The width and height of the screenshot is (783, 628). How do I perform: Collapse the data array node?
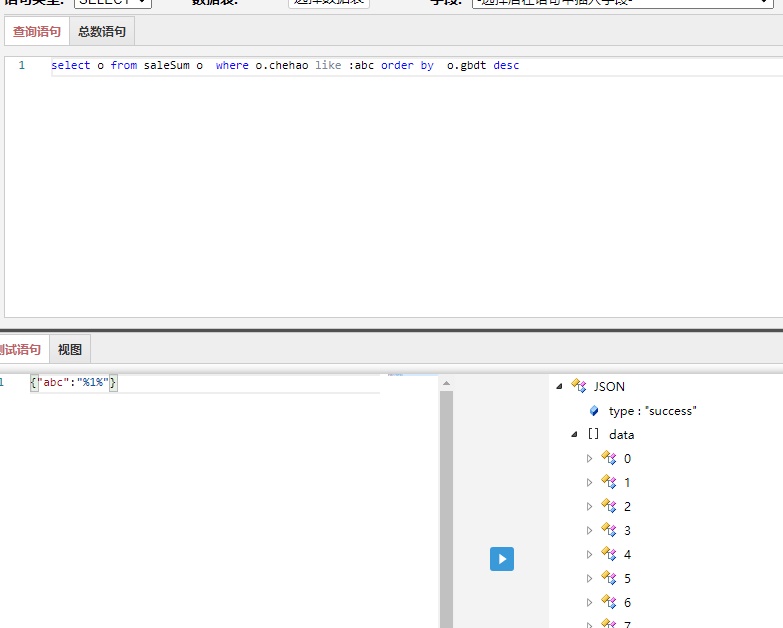[574, 434]
